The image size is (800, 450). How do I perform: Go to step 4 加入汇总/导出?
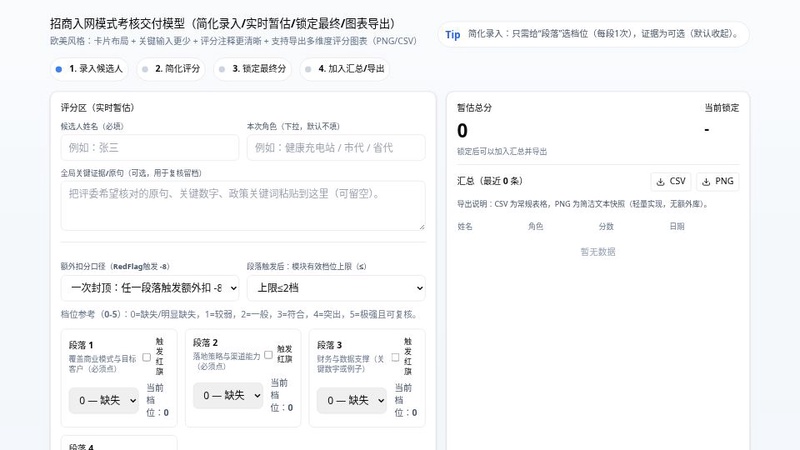pyautogui.click(x=344, y=69)
